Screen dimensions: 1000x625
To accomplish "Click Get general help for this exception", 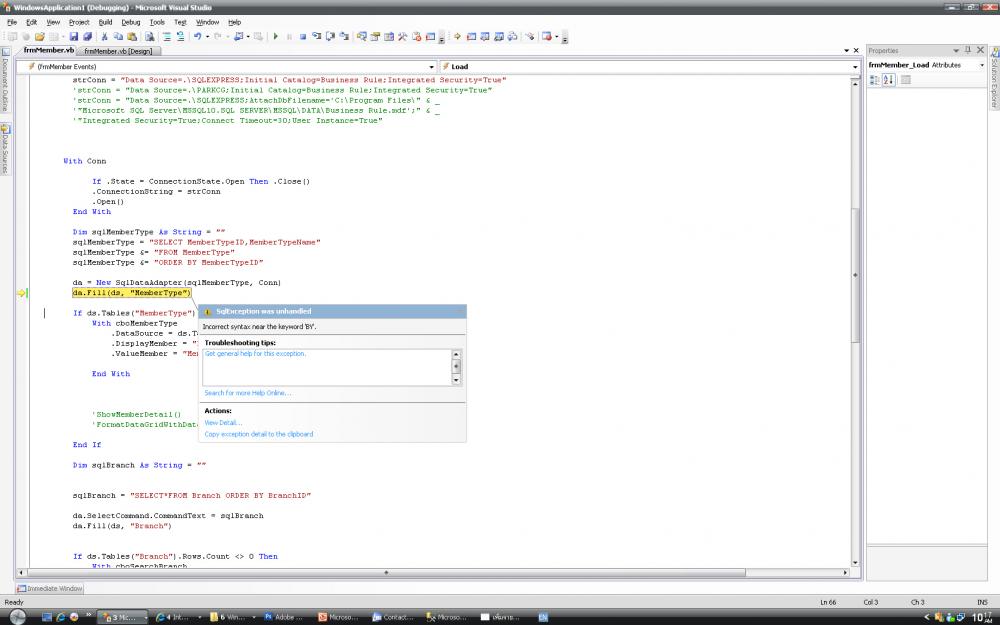I will 255,353.
